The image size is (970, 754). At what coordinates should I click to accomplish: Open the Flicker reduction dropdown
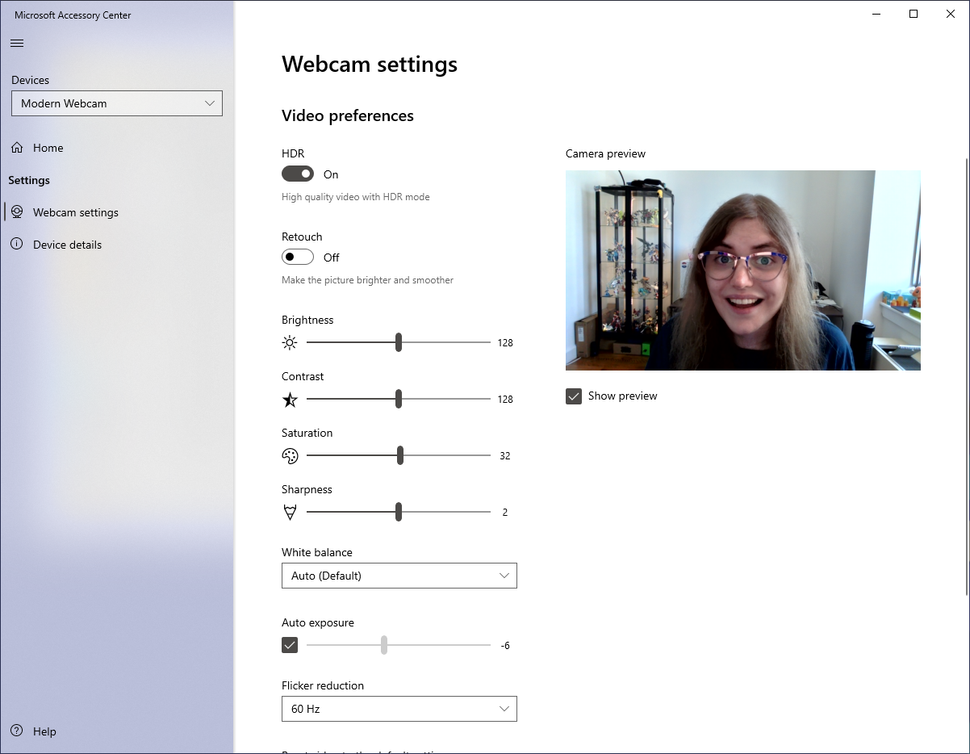click(x=399, y=708)
